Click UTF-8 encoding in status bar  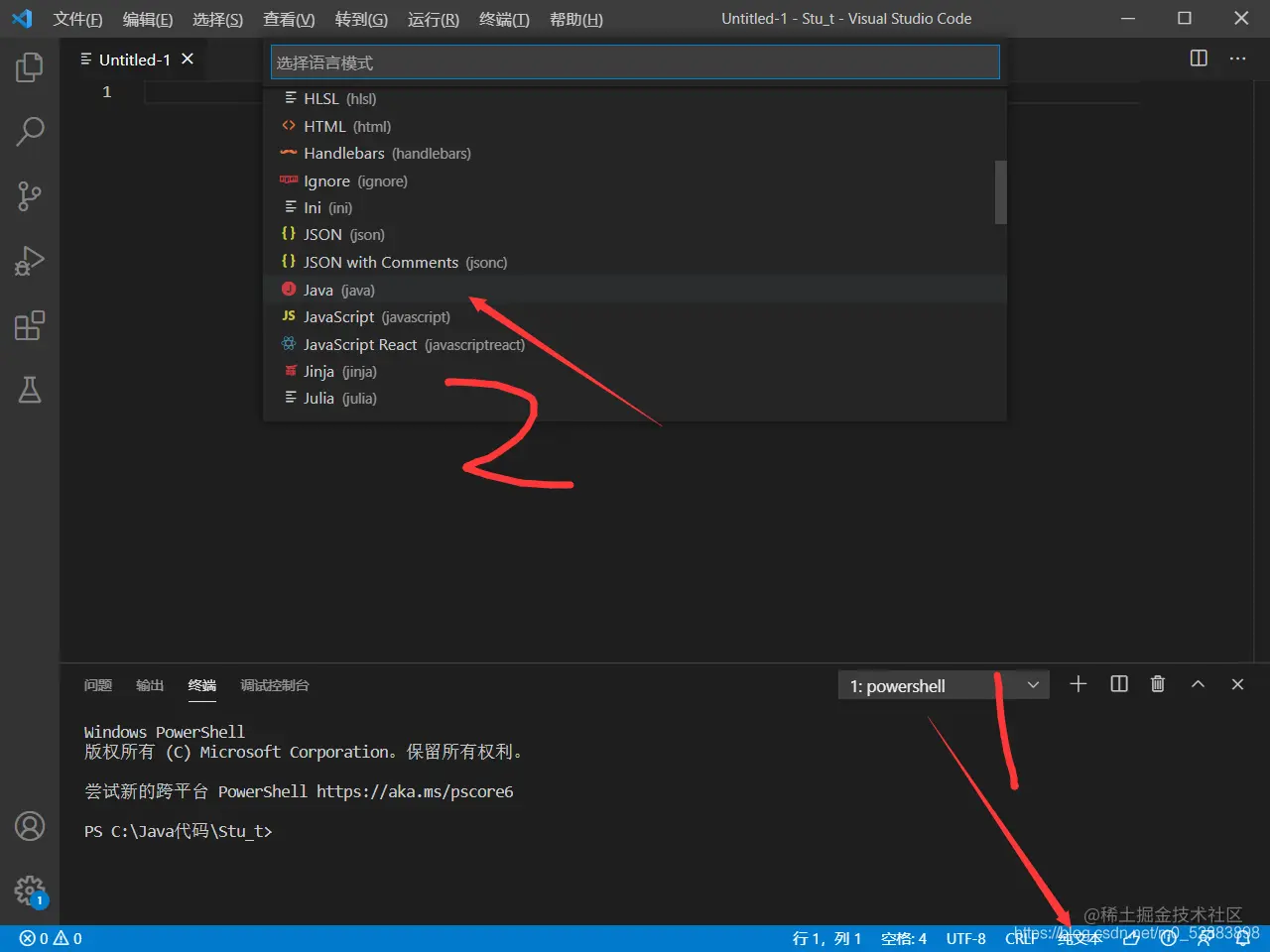pos(965,938)
